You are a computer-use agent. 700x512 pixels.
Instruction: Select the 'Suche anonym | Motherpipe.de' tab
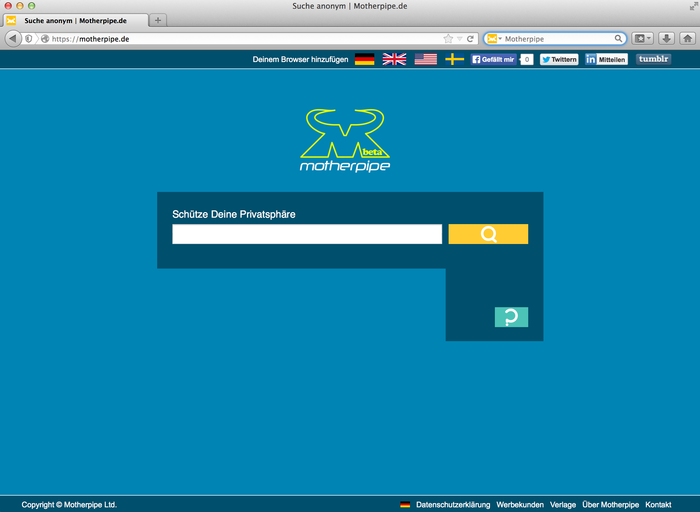point(75,21)
